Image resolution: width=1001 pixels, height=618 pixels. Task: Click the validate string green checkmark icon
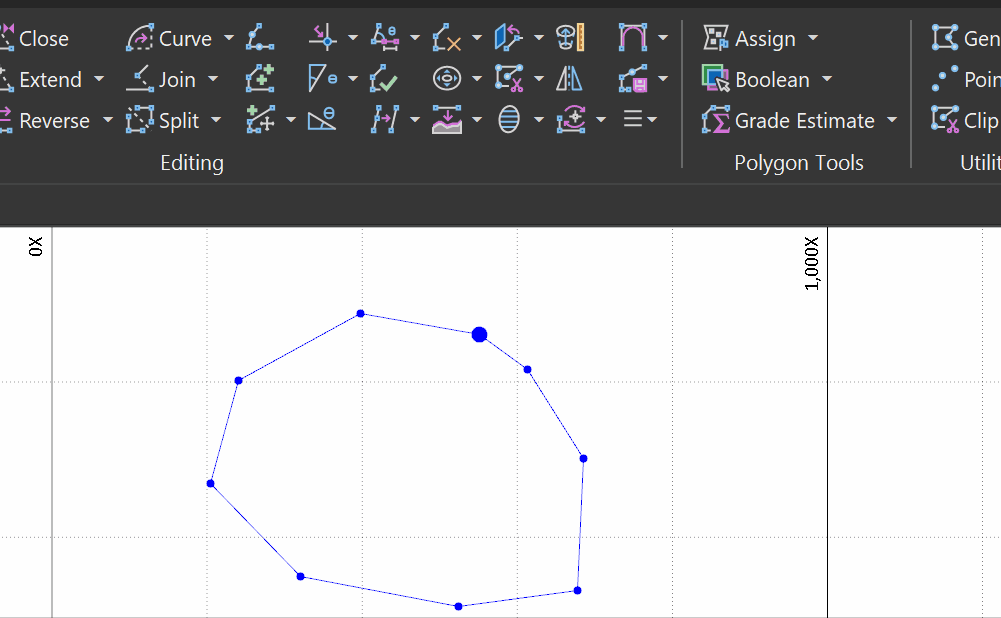point(384,79)
